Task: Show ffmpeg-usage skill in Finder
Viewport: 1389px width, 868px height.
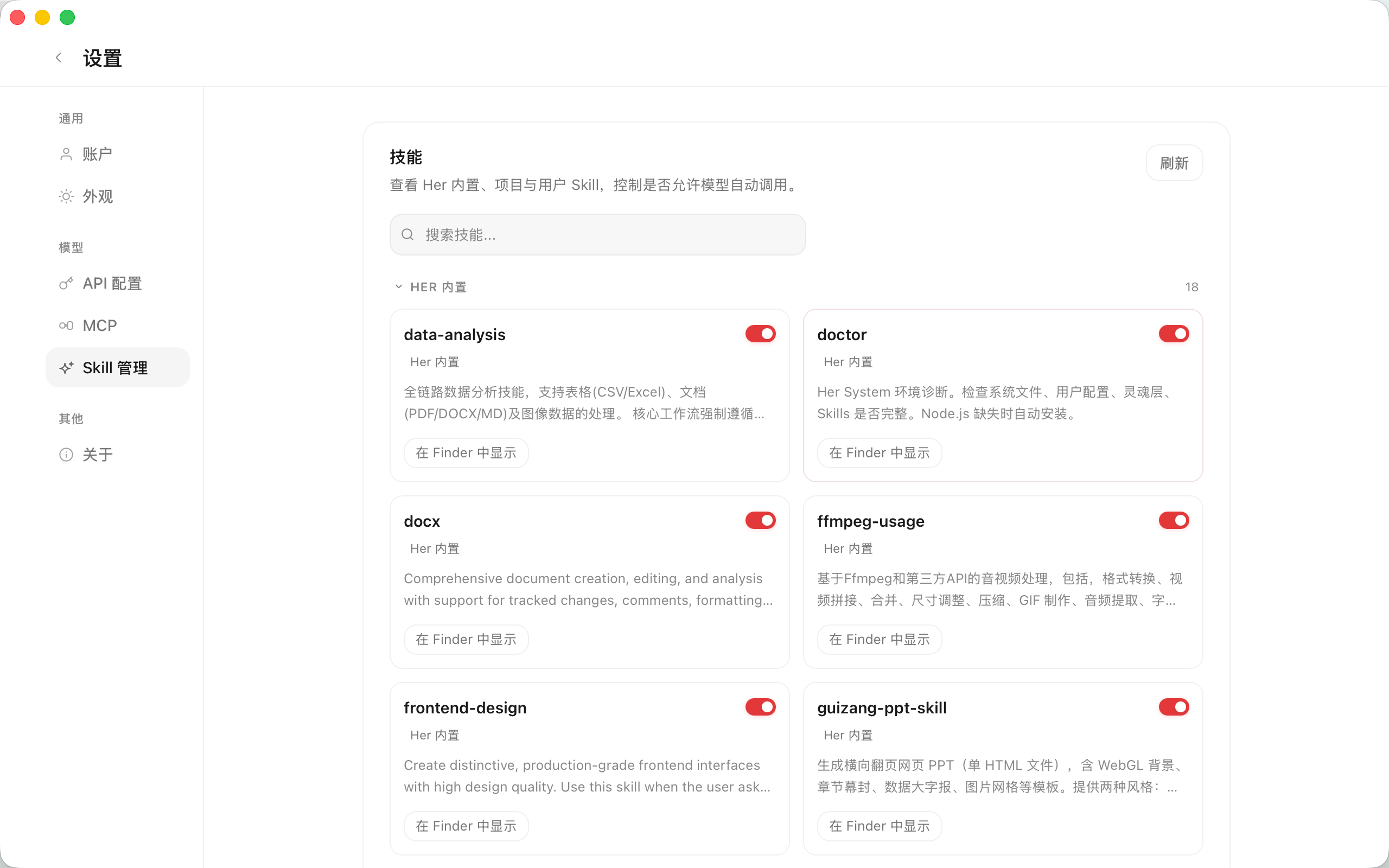Action: pos(880,640)
